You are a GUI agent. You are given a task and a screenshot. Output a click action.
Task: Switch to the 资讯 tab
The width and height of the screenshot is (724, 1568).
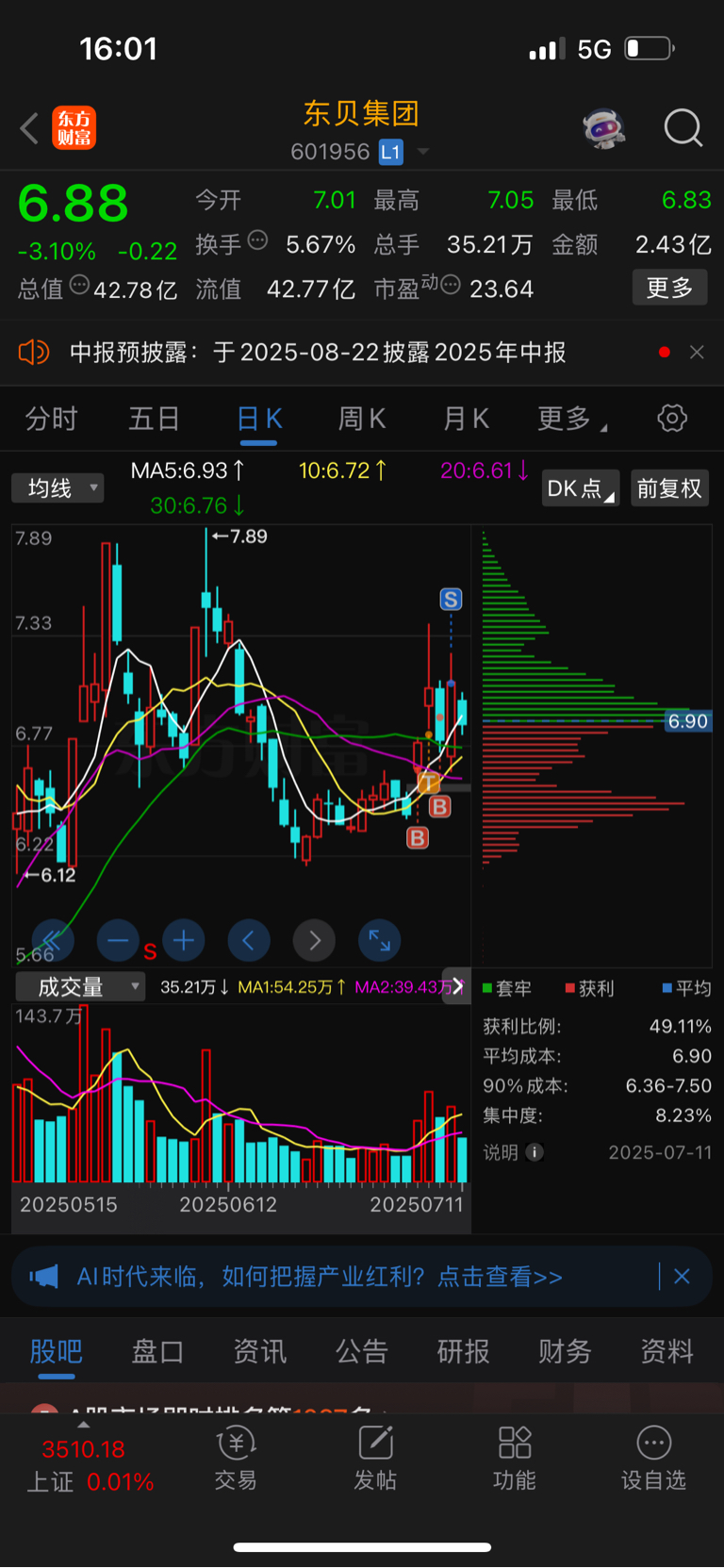tap(260, 1351)
